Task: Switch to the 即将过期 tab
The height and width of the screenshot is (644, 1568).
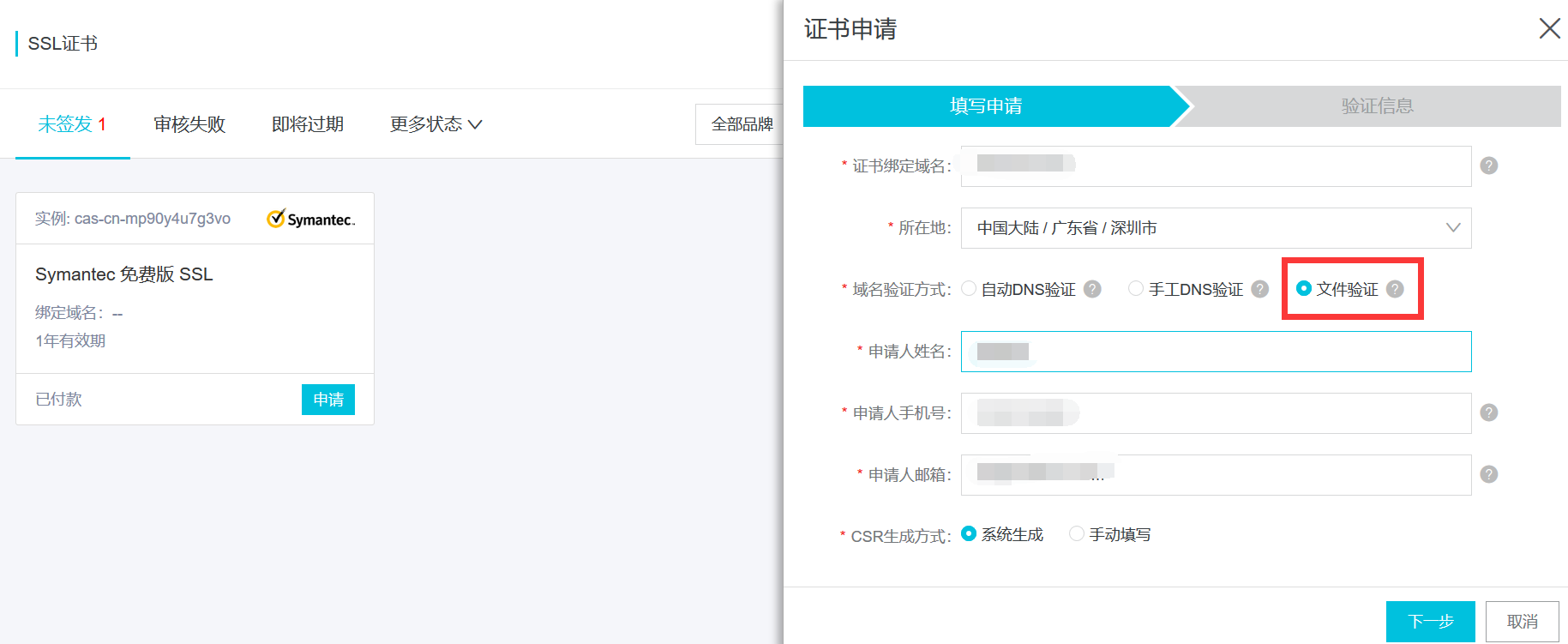Action: pos(308,124)
